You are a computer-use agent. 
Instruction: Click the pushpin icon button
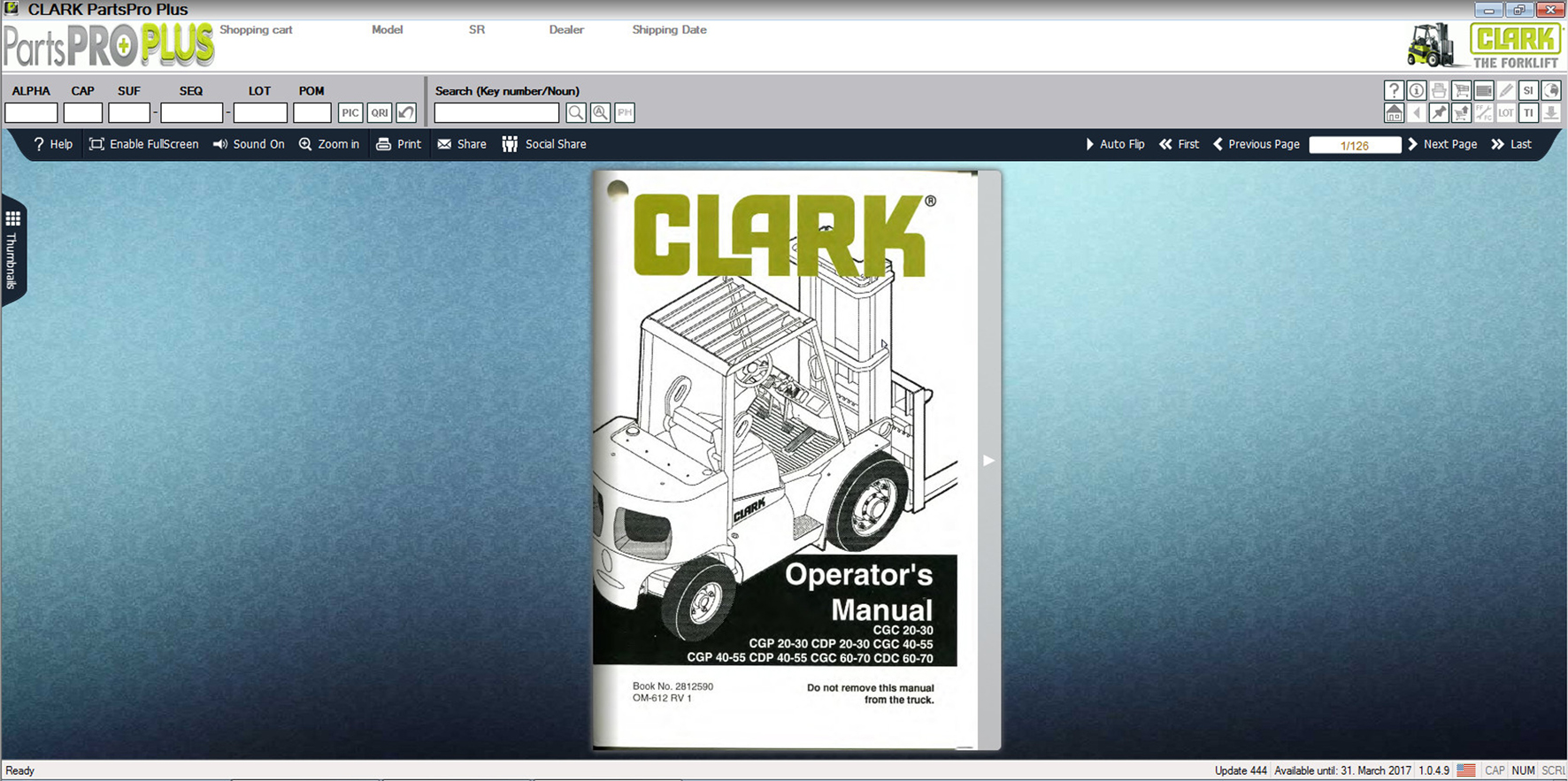[1439, 113]
